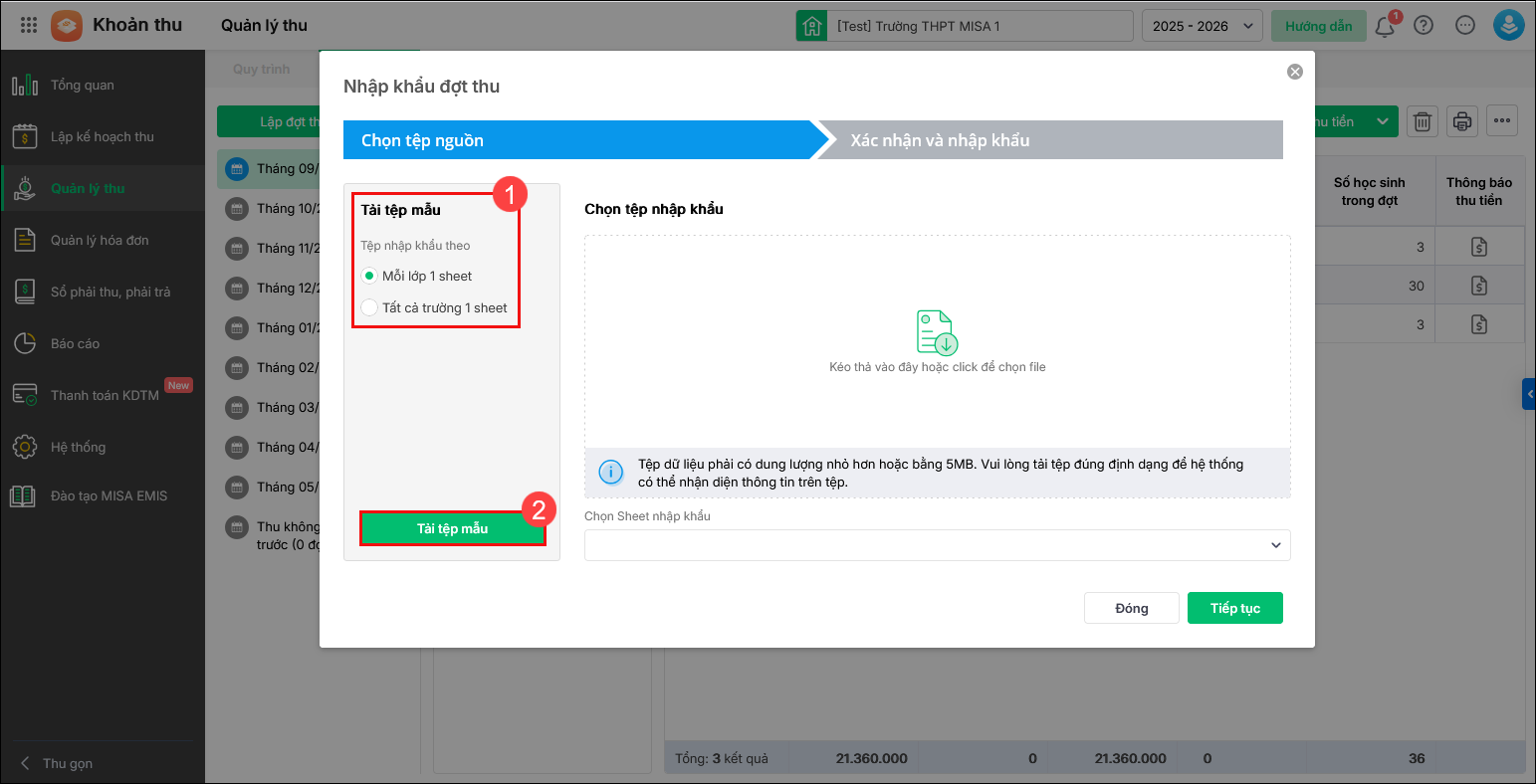This screenshot has height=784, width=1536.
Task: Open the help question mark icon
Action: (1424, 26)
